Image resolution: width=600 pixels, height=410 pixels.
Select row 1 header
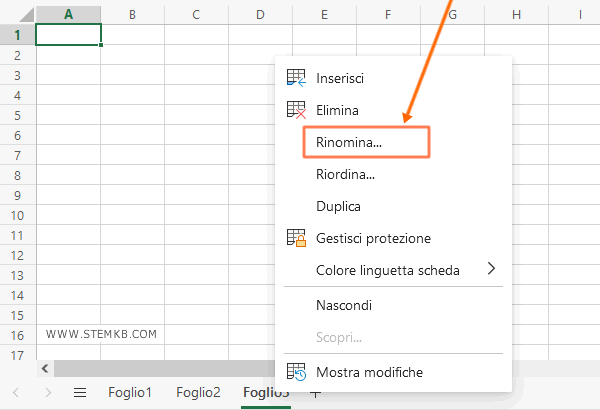click(18, 35)
